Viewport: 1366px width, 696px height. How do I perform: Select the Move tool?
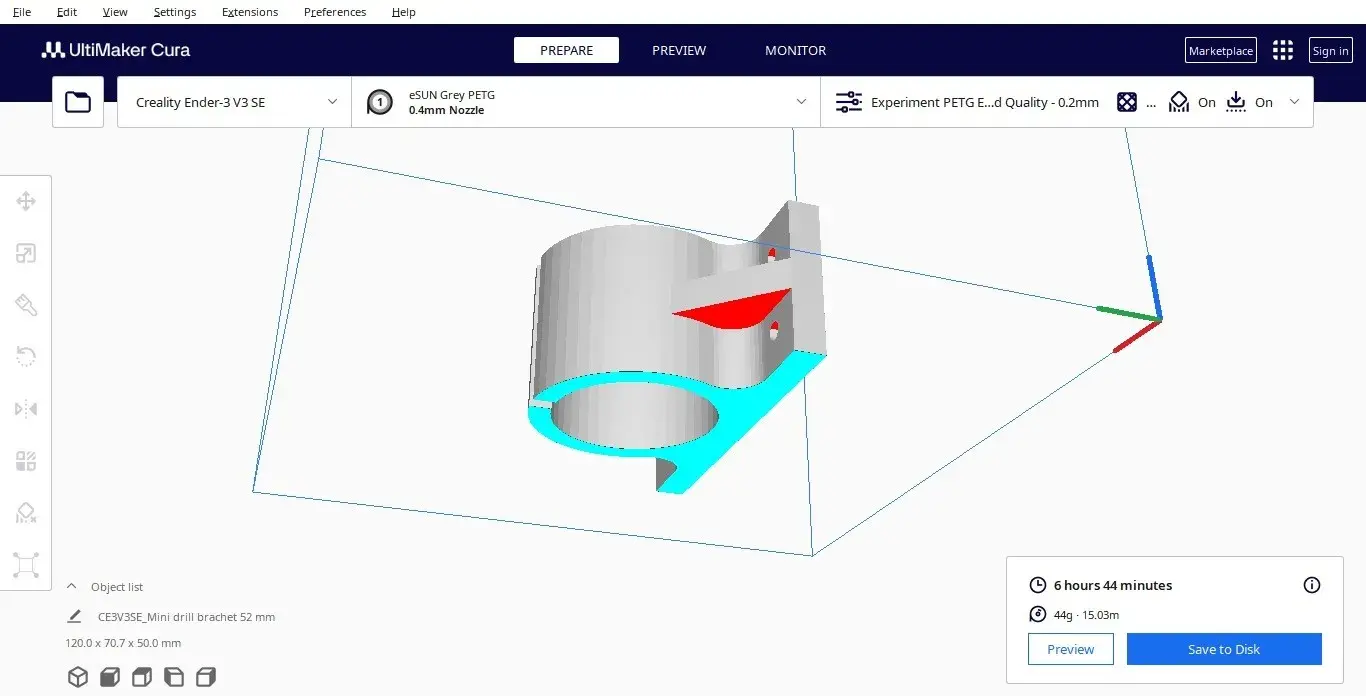26,202
